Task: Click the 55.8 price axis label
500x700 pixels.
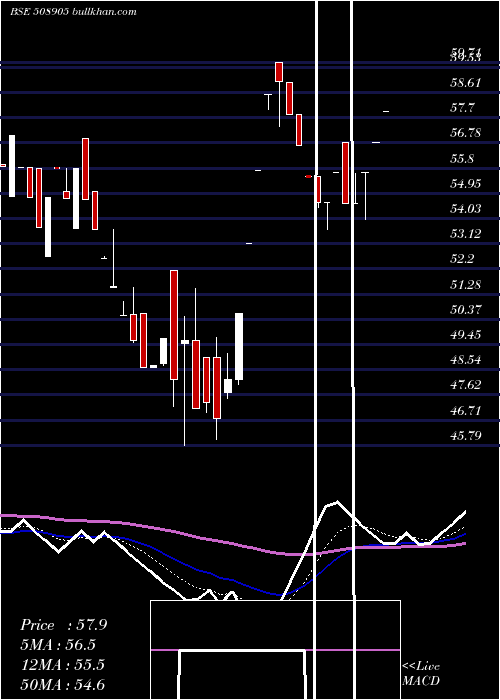Action: (462, 158)
